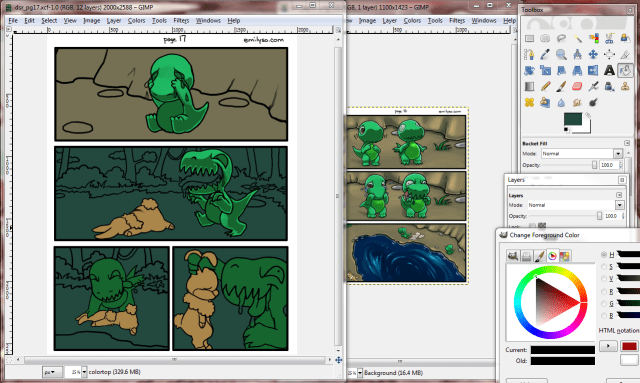Choose the G green radio button

point(604,303)
